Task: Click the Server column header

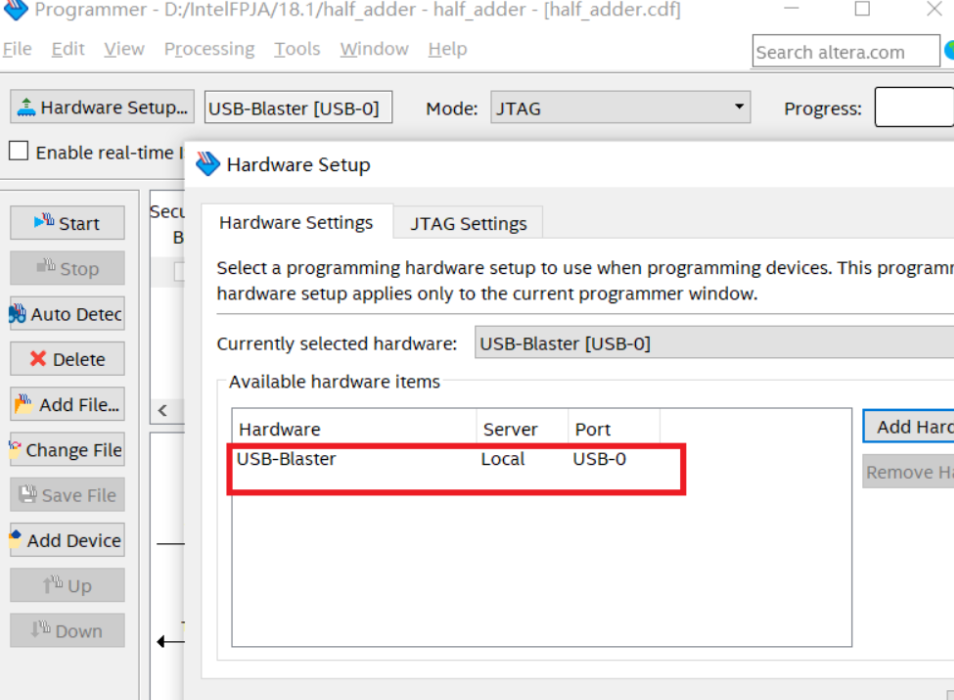Action: (x=523, y=429)
